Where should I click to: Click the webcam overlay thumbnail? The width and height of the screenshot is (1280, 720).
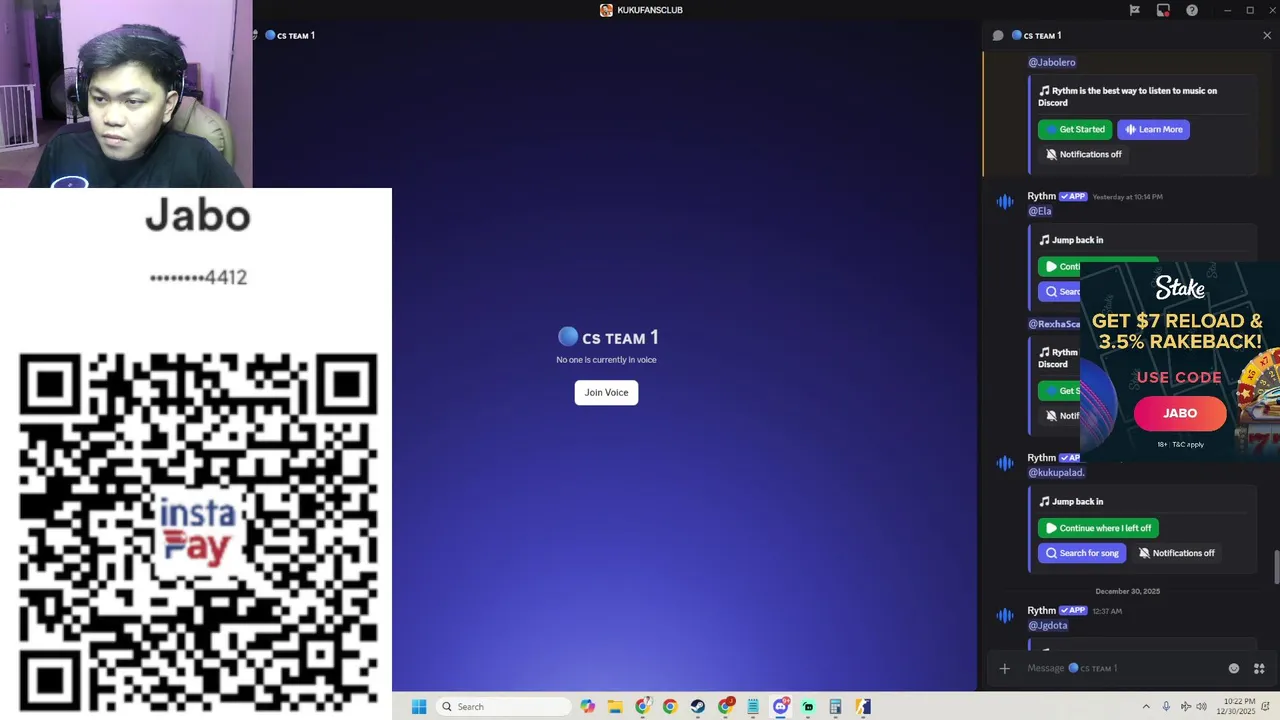[x=126, y=94]
